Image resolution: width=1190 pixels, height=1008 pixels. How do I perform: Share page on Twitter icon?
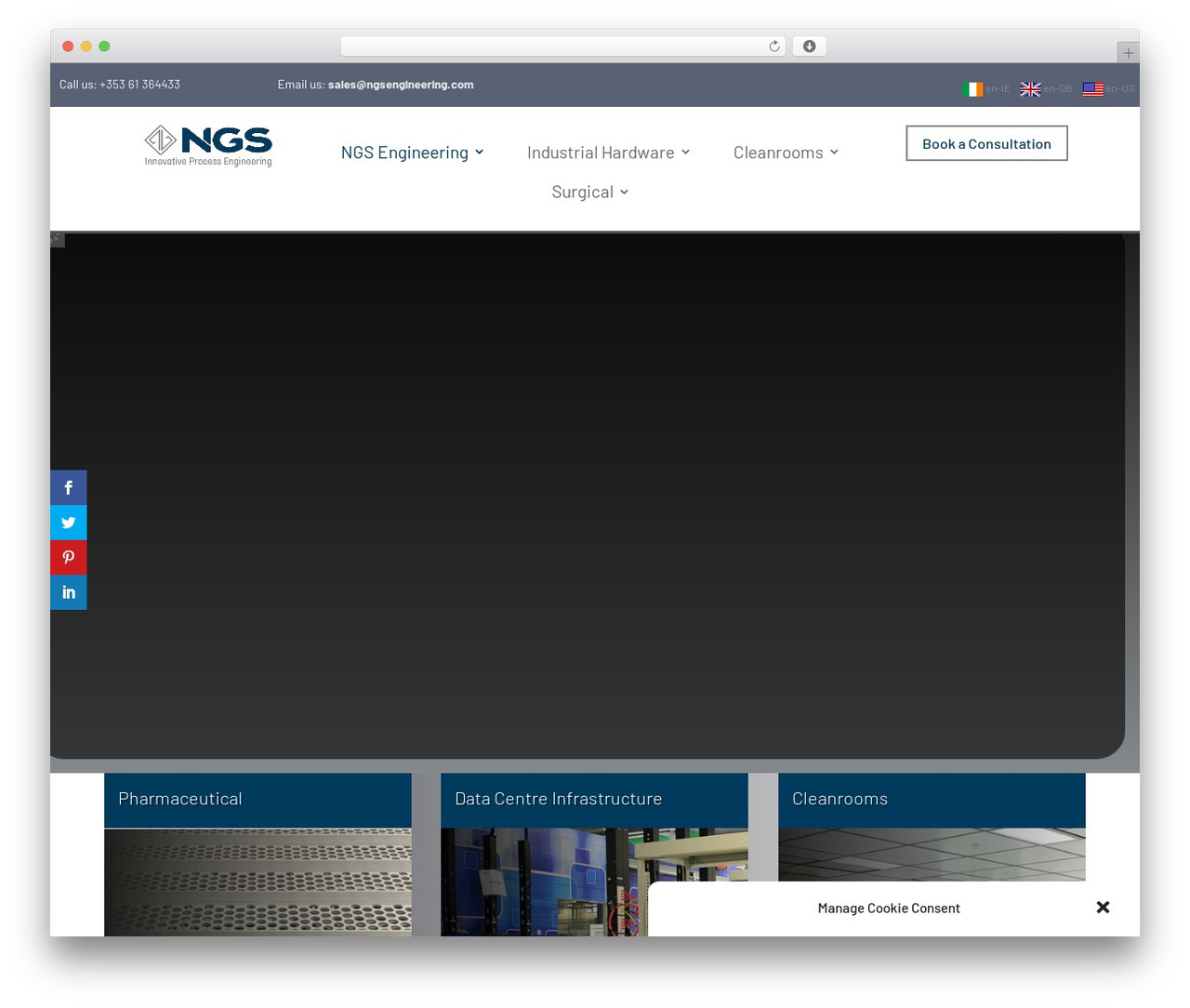pos(68,523)
